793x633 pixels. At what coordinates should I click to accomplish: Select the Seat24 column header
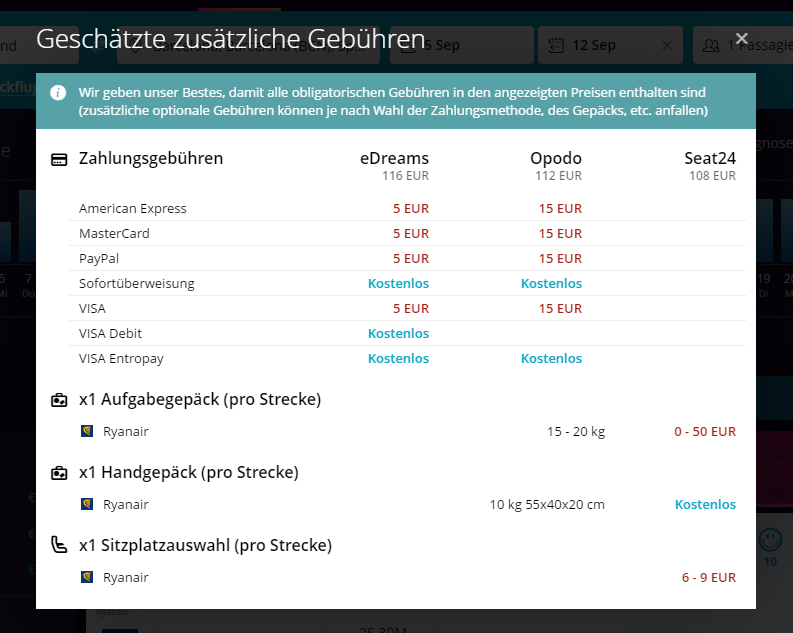click(x=710, y=158)
